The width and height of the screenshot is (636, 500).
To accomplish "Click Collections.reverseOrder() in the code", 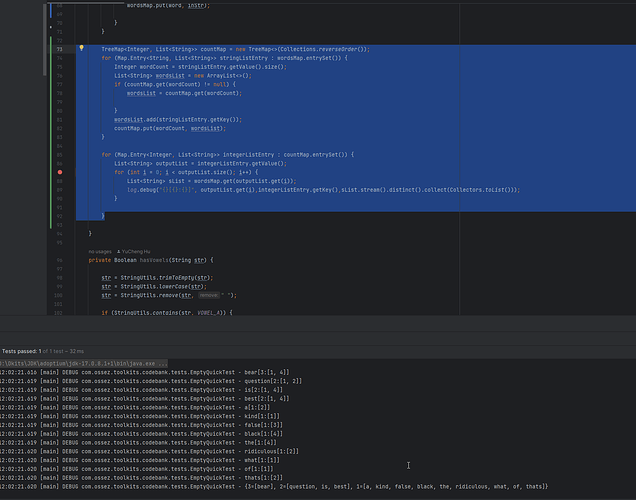I will coord(322,49).
